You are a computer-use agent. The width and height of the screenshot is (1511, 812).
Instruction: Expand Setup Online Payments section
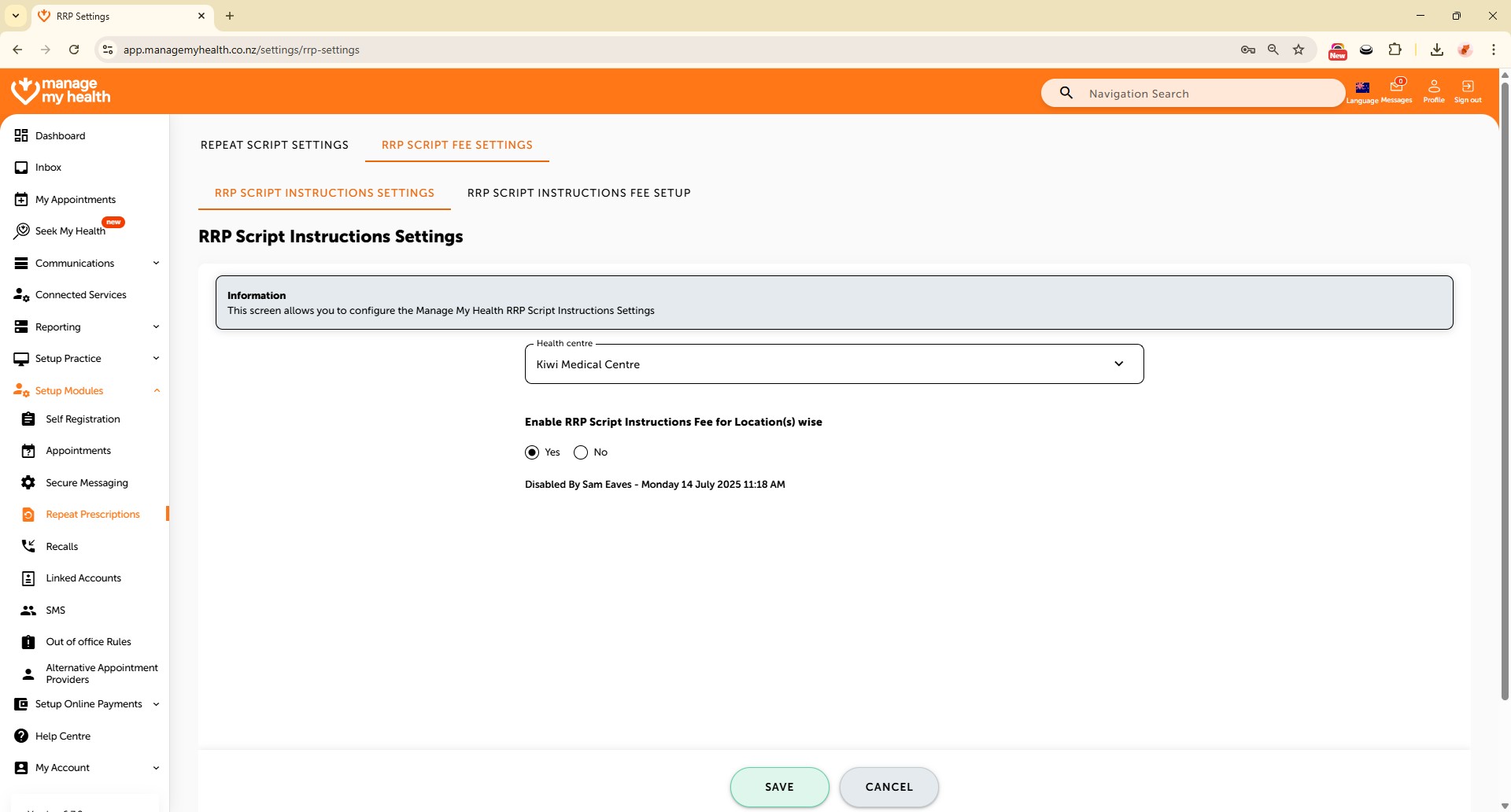[87, 704]
